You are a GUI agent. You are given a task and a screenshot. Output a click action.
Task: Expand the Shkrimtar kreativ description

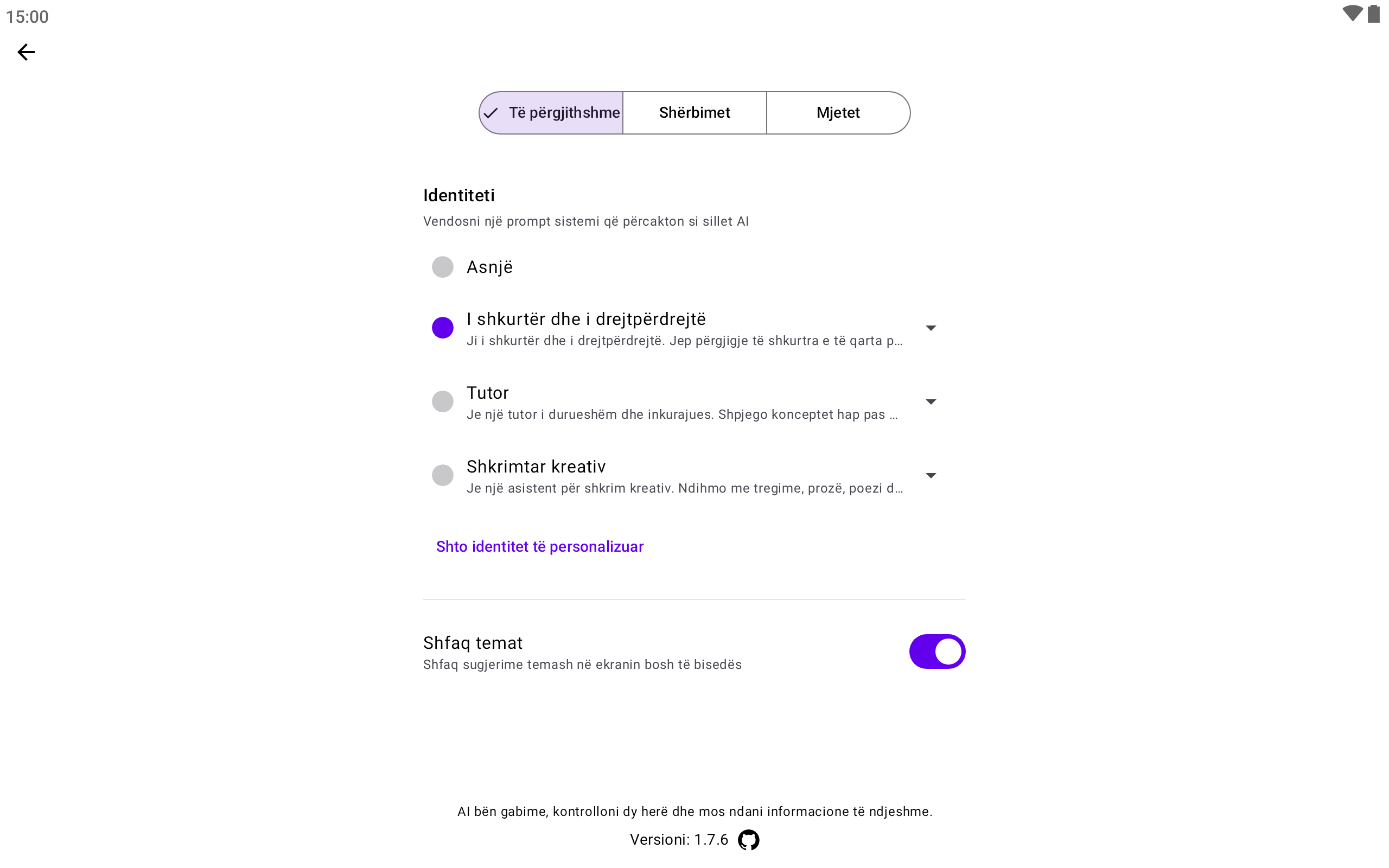pyautogui.click(x=931, y=475)
